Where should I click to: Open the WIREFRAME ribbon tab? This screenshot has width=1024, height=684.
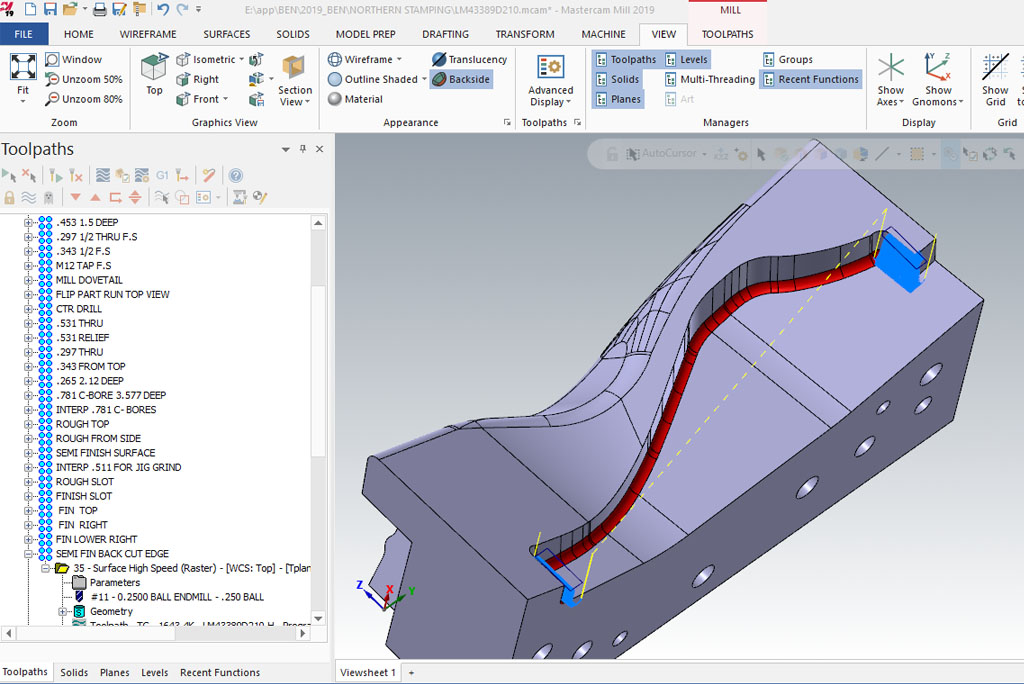[148, 34]
